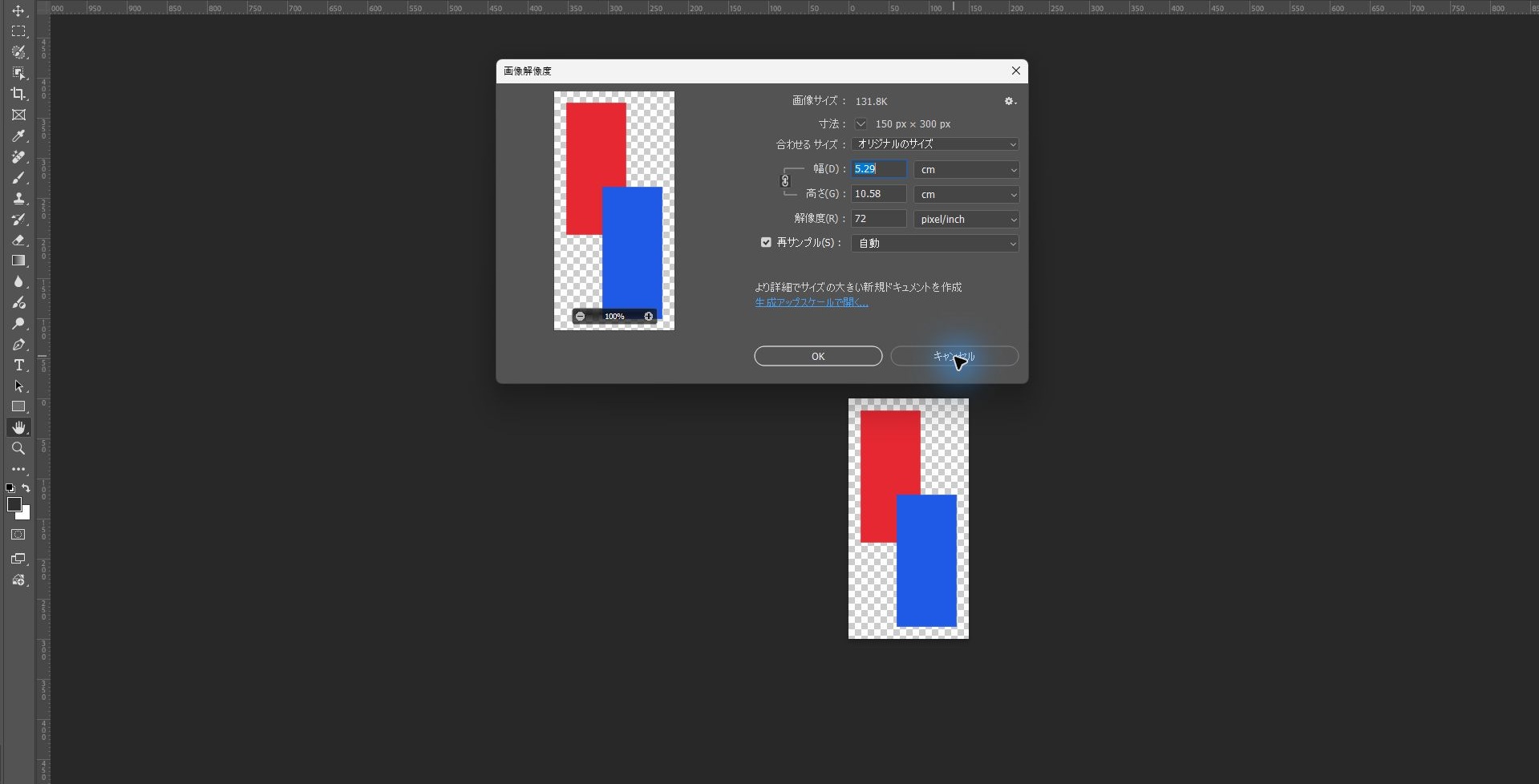The height and width of the screenshot is (784, 1539).
Task: Select the Spot Healing Brush tool
Action: pos(18,156)
